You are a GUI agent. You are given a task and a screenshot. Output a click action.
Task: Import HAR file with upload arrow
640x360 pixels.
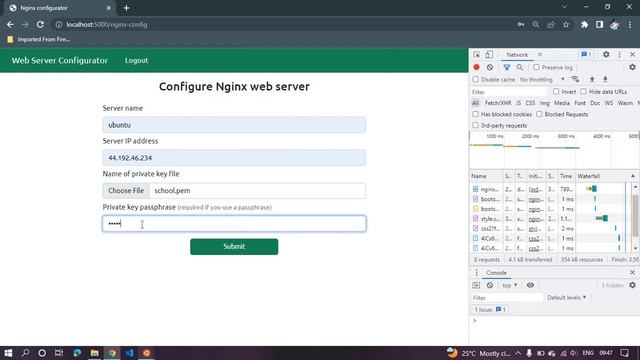point(592,80)
